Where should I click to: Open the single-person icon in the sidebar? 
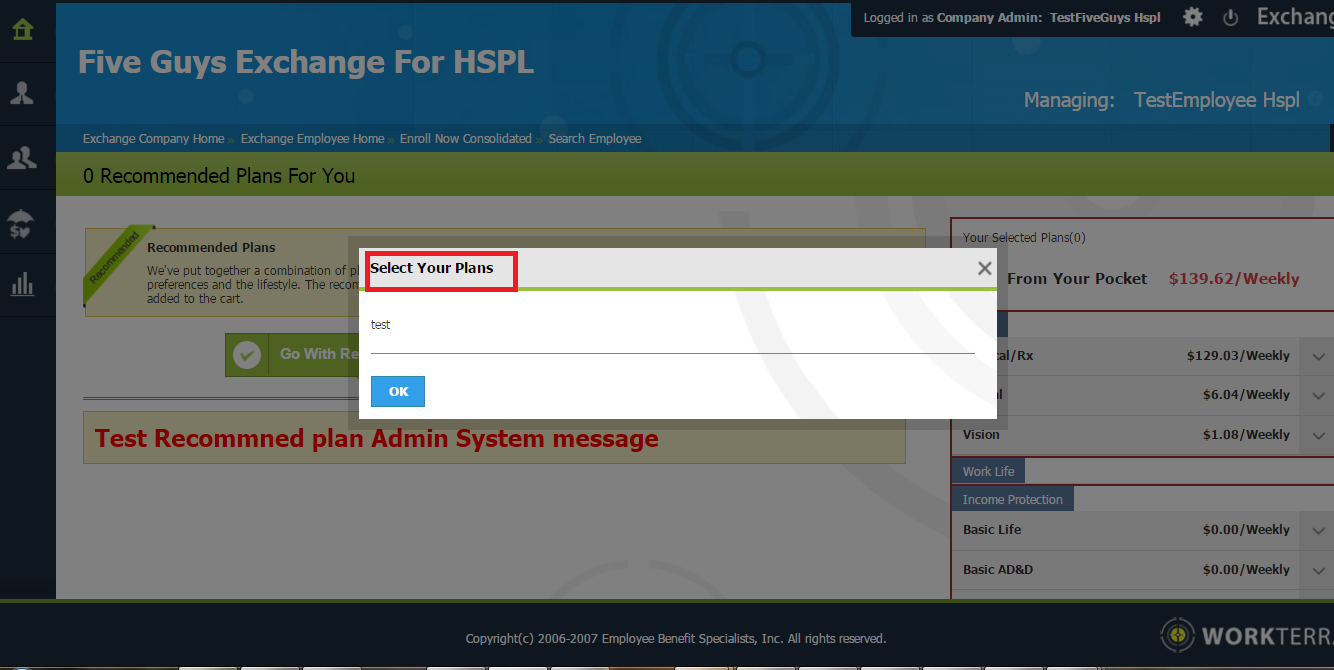tap(22, 93)
